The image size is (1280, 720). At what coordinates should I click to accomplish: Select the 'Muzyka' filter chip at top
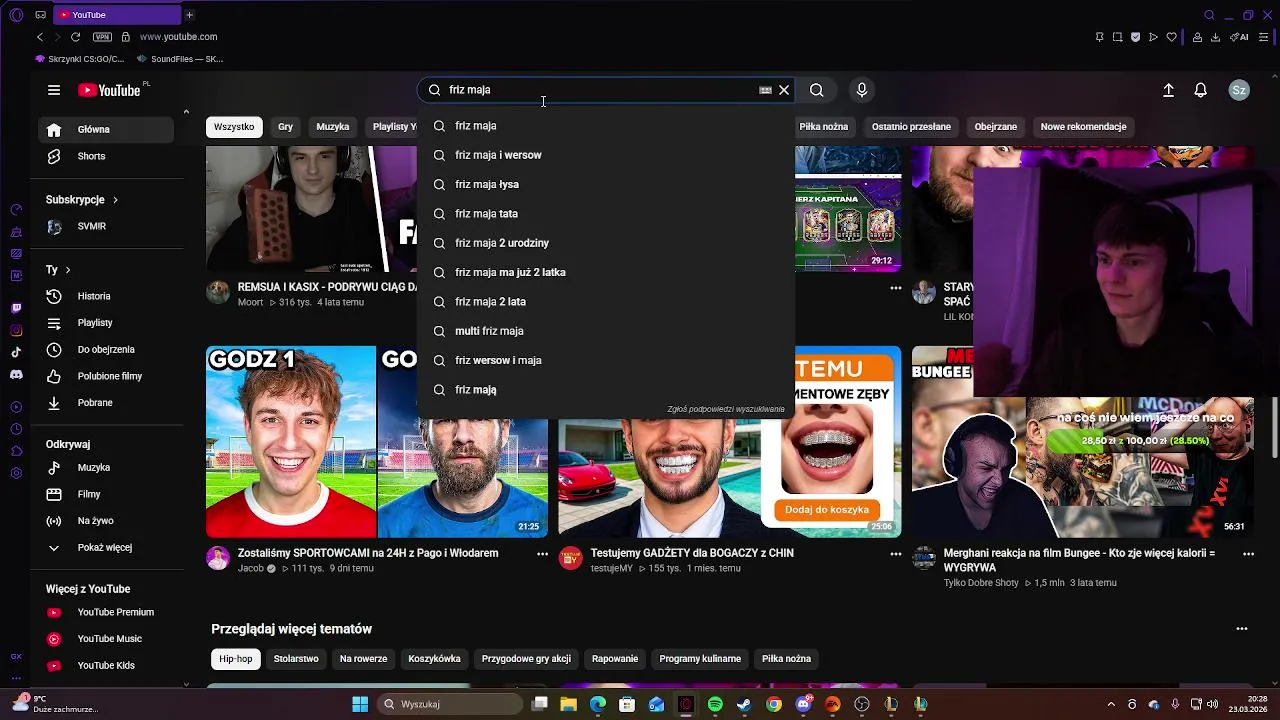pos(333,127)
